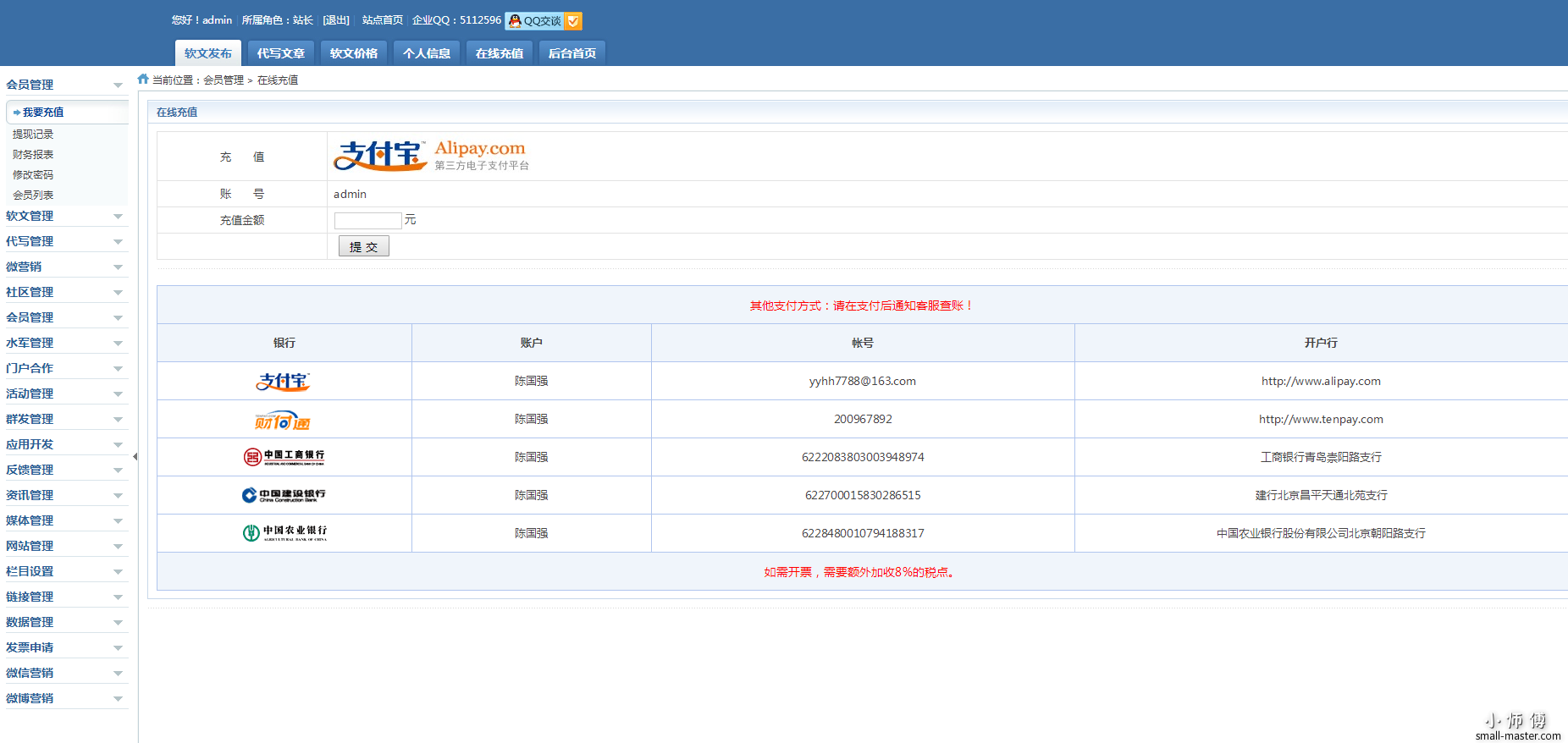This screenshot has height=743, width=1568.
Task: Go to the 个人信息 tab
Action: [x=427, y=53]
